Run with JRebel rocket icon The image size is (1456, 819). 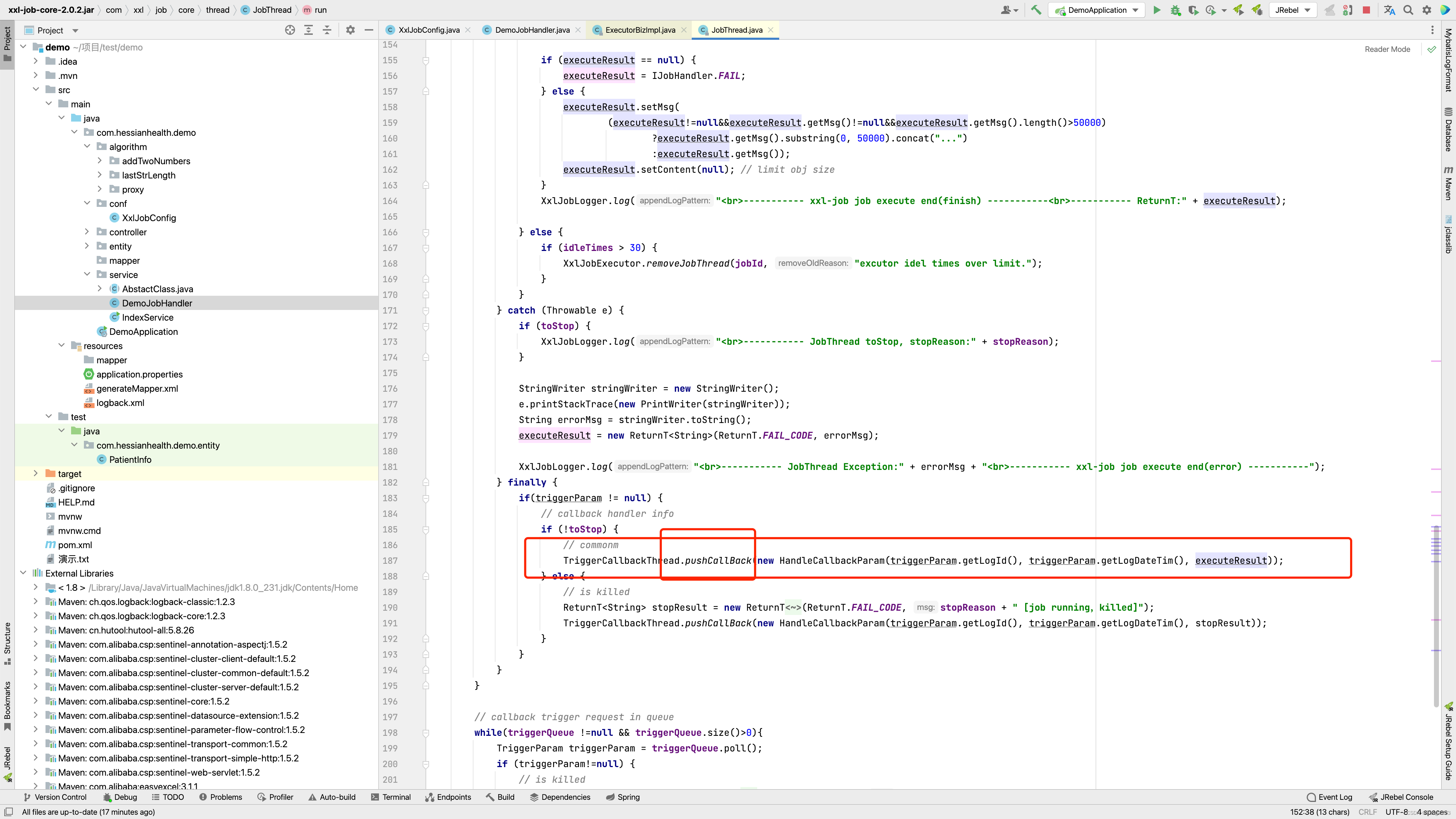(1238, 10)
